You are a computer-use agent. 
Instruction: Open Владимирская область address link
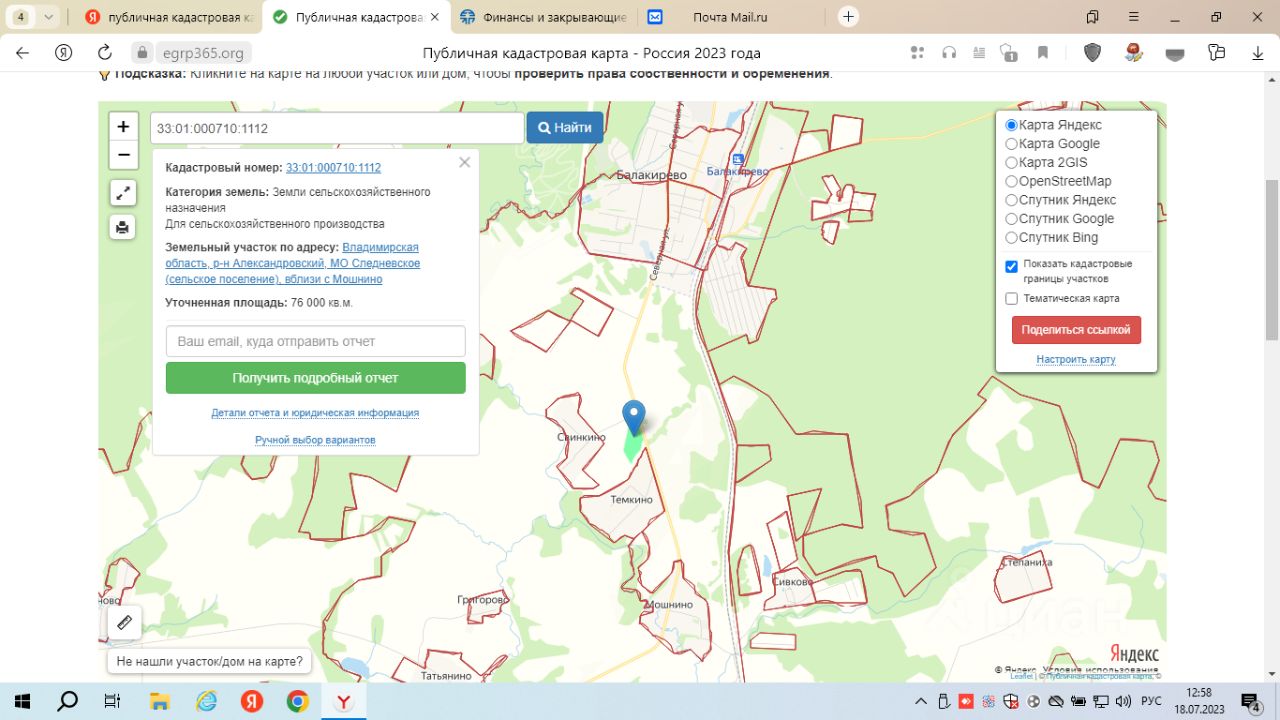click(293, 263)
